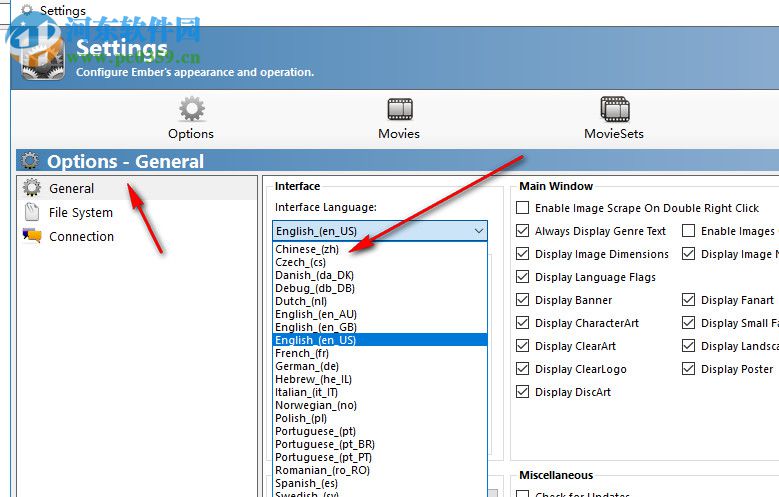Toggle Display Language Flags checkbox
Image resolution: width=779 pixels, height=497 pixels.
tap(522, 276)
